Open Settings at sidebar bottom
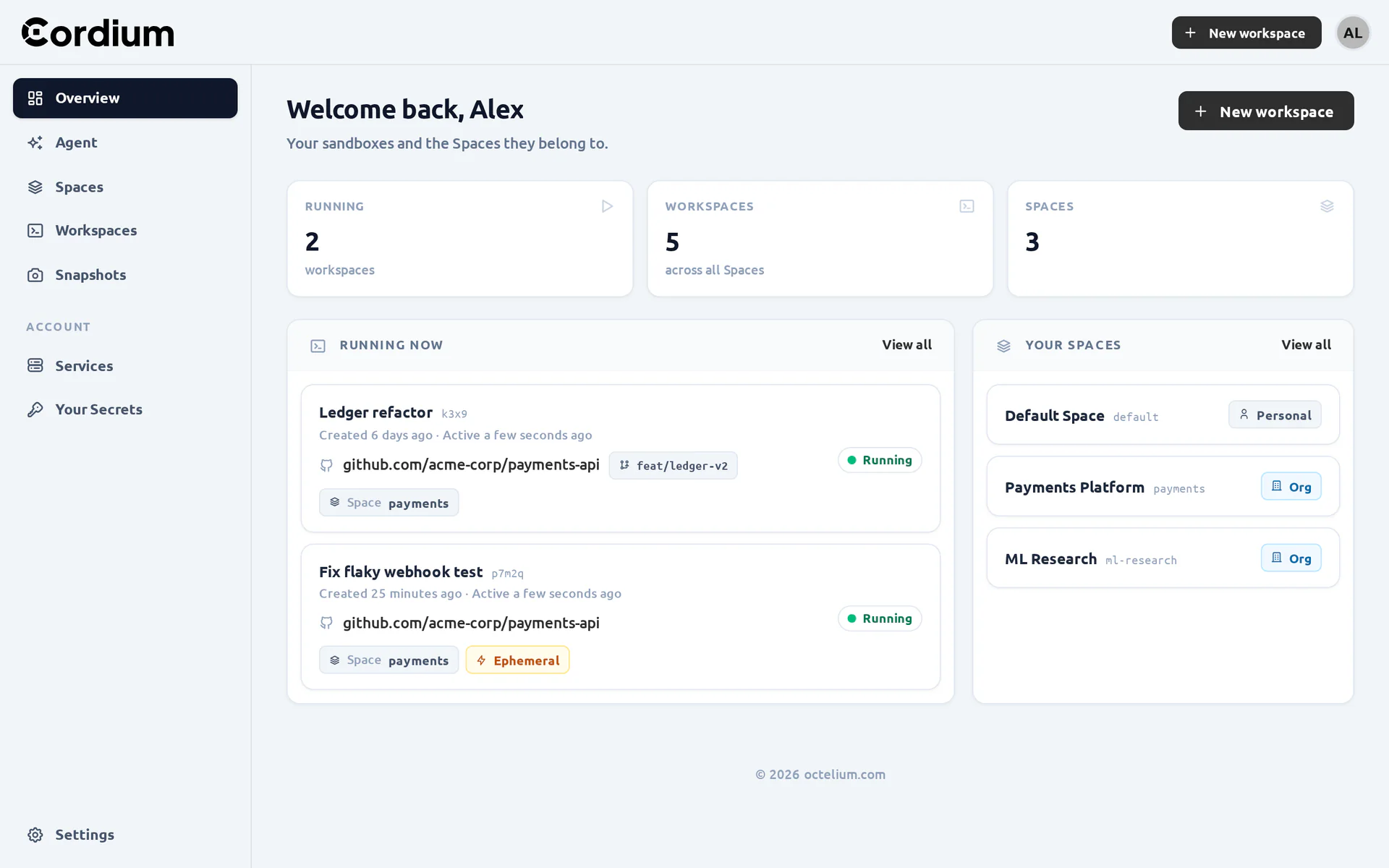 [125, 835]
